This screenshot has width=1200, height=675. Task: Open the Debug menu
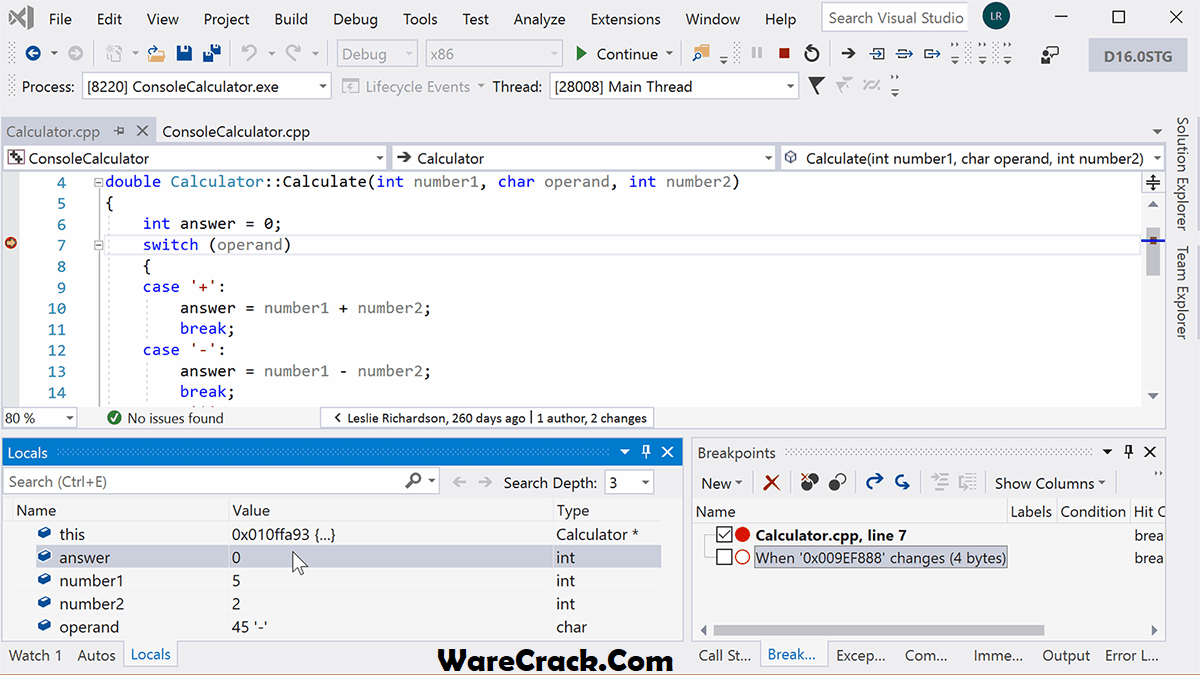[x=355, y=19]
